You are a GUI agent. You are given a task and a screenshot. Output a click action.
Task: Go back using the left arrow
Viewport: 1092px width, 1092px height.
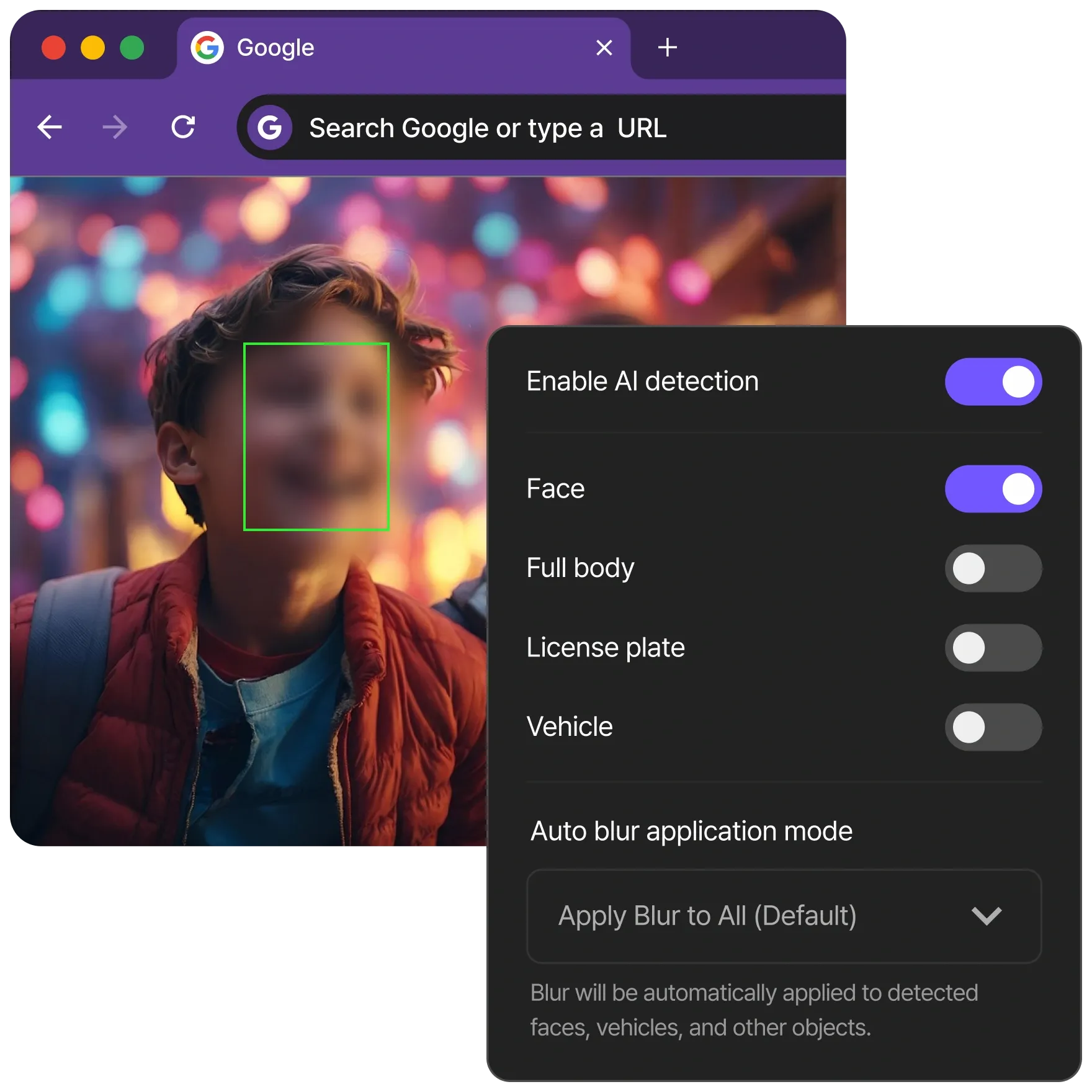[50, 128]
